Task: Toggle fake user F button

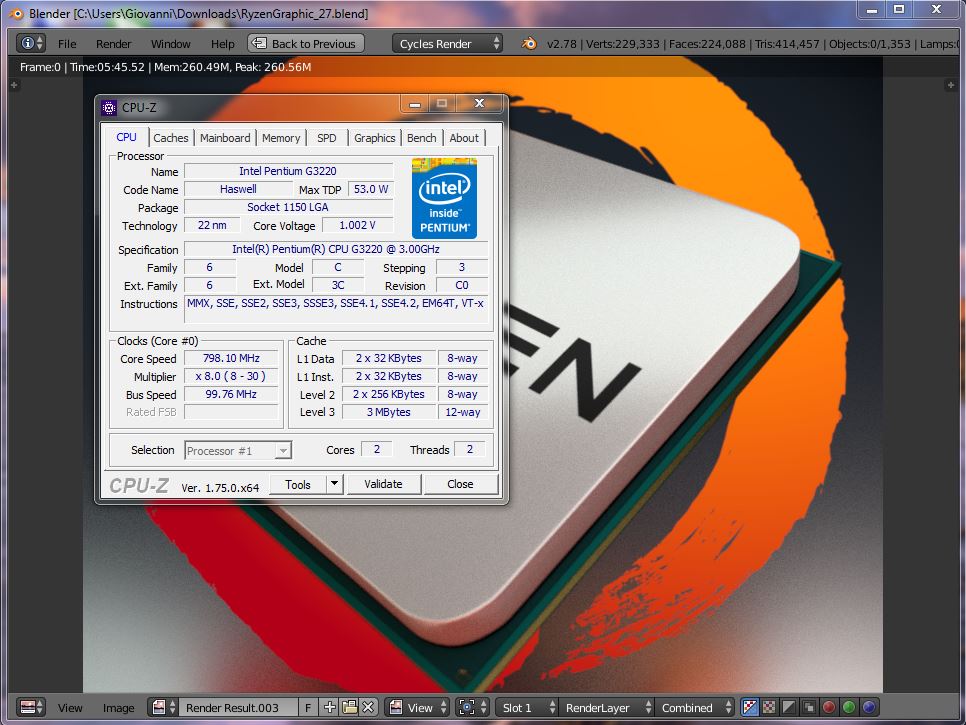Action: point(307,707)
